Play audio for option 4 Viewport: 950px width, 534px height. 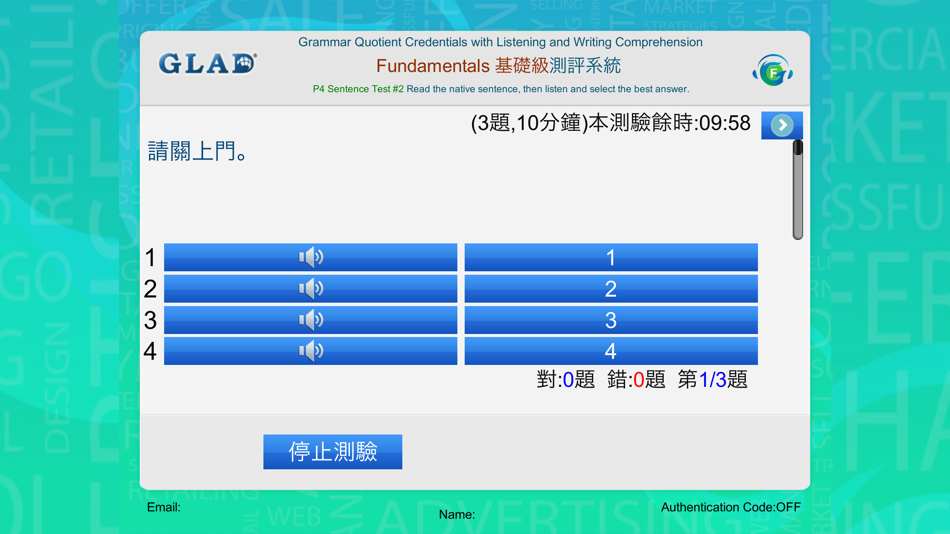(310, 351)
